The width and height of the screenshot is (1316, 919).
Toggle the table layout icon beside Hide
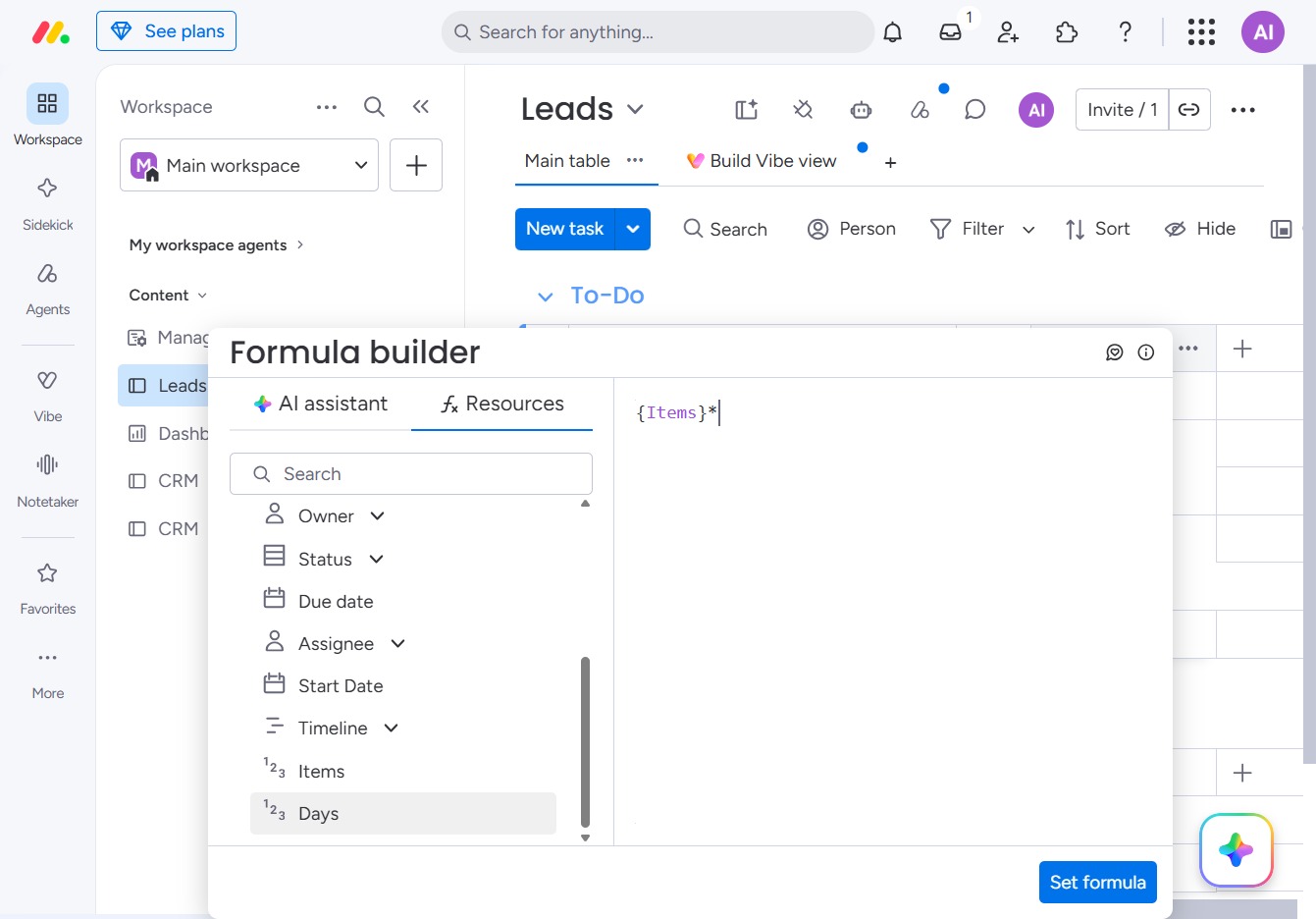(x=1281, y=229)
